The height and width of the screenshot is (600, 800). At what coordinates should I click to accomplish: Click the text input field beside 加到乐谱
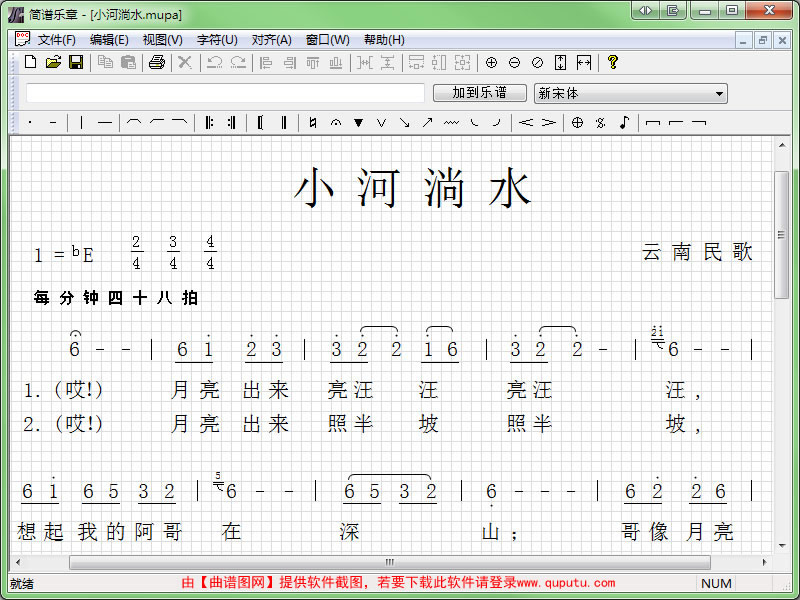[226, 93]
